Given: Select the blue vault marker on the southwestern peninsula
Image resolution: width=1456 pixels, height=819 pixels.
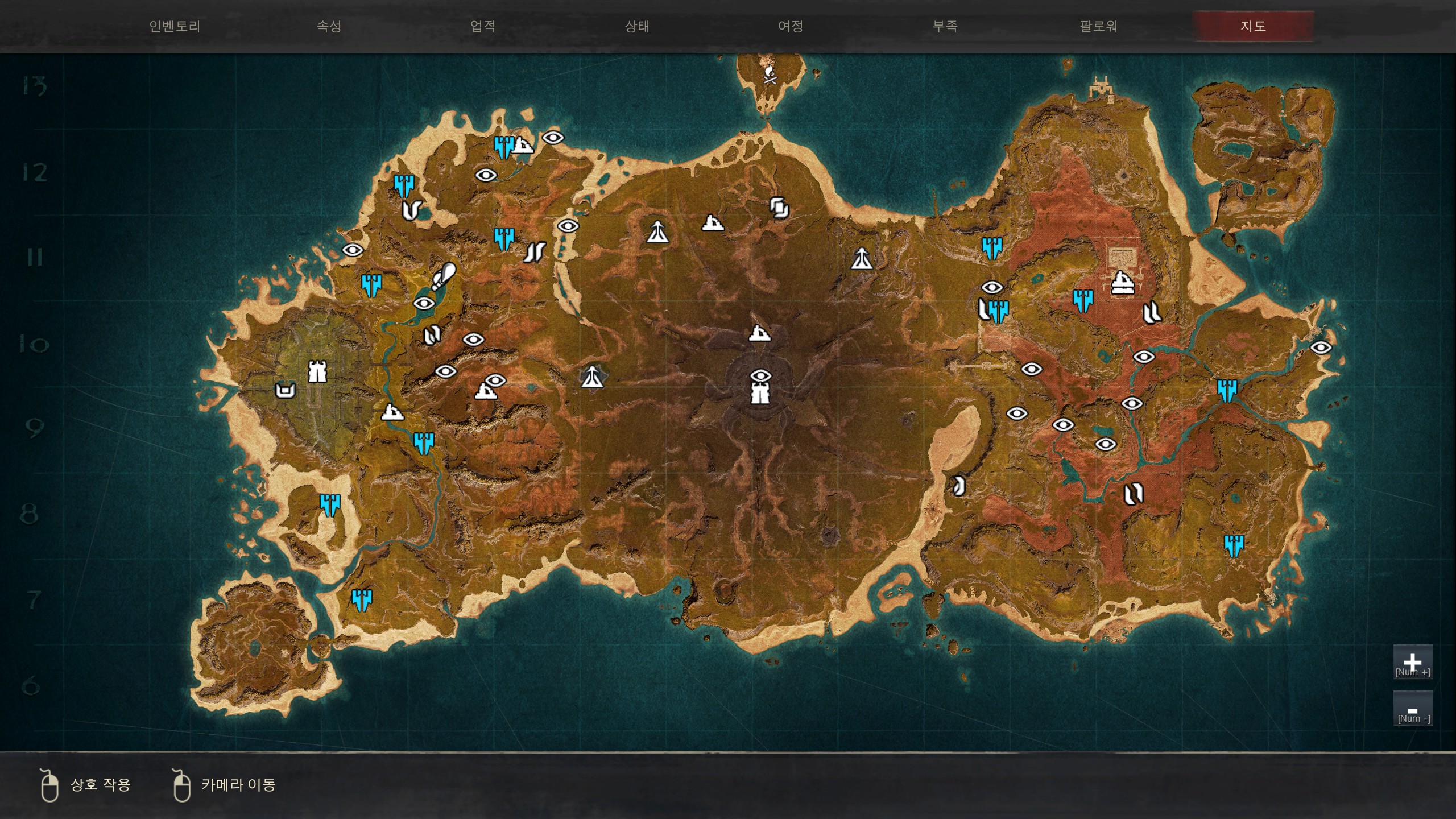Looking at the screenshot, I should 362,600.
